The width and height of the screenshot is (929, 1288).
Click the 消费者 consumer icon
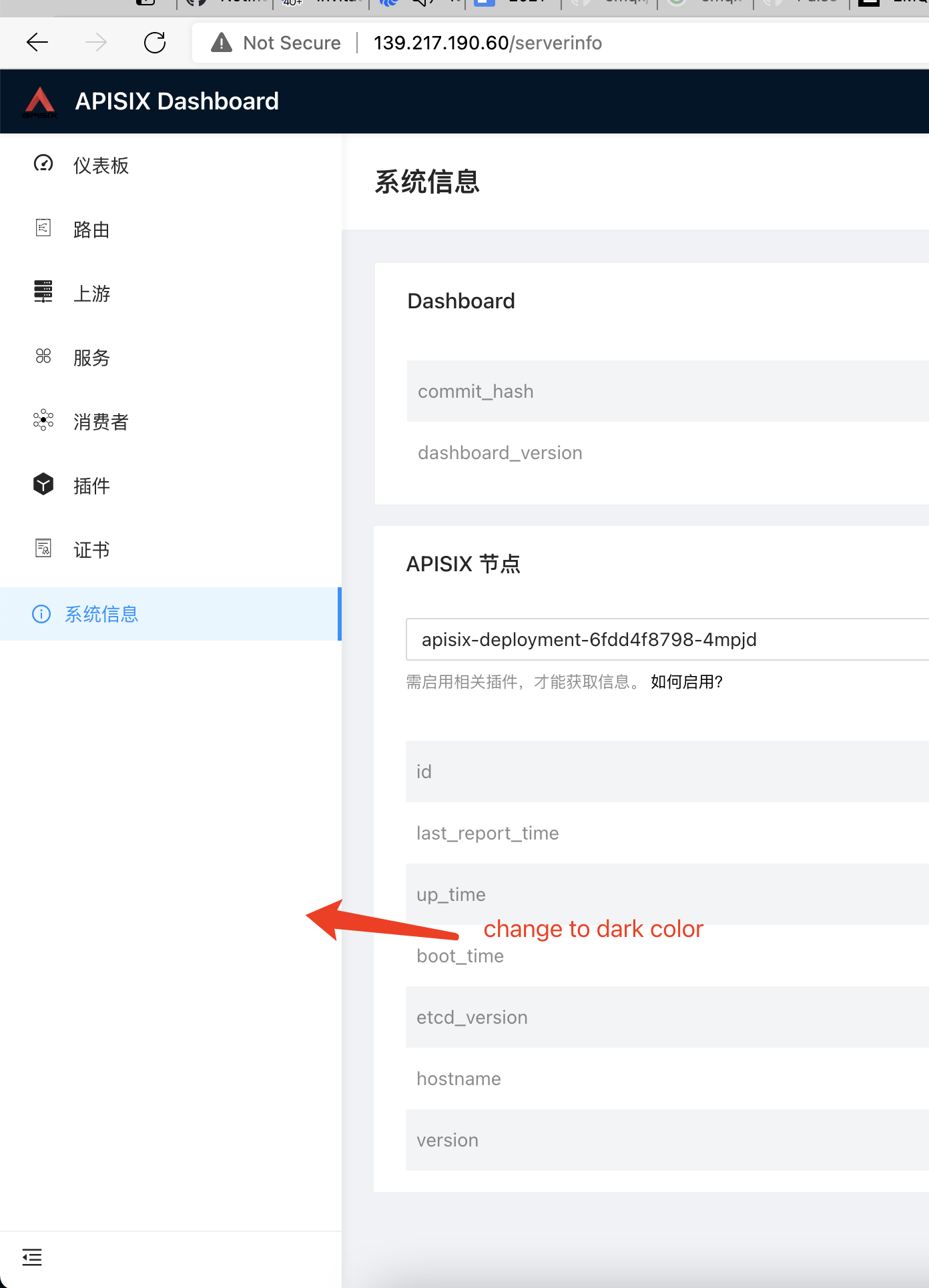click(43, 420)
